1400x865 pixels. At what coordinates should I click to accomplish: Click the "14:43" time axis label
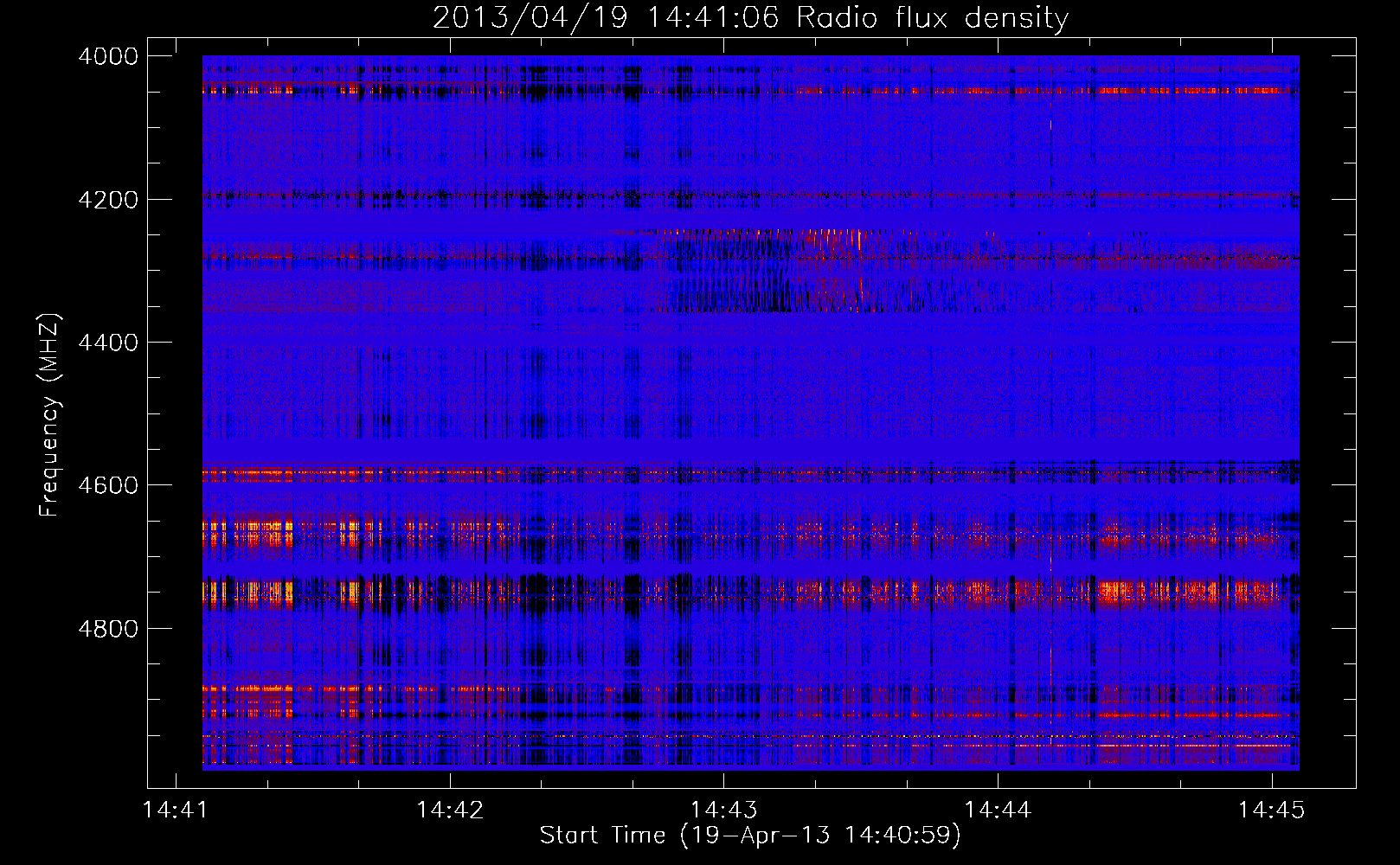(724, 810)
